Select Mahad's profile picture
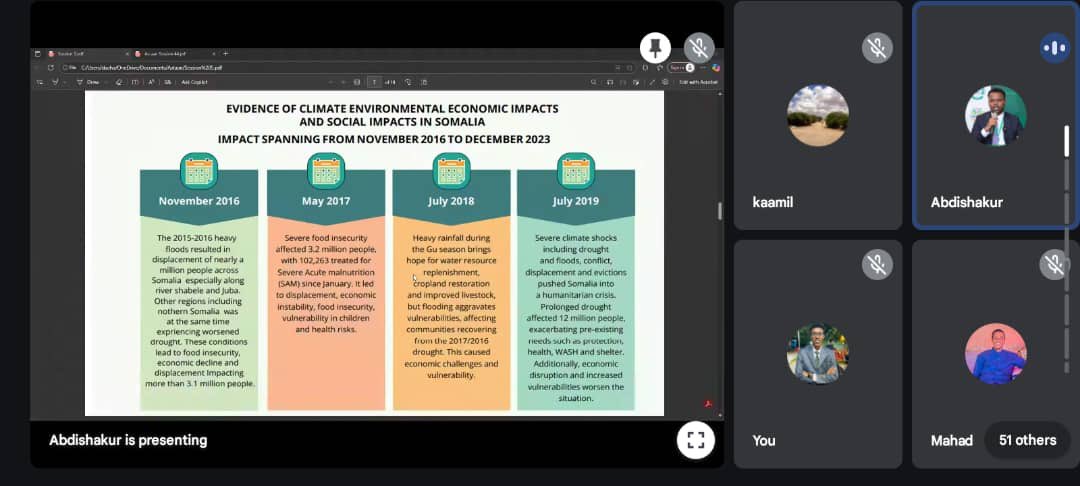1080x486 pixels. coord(995,353)
